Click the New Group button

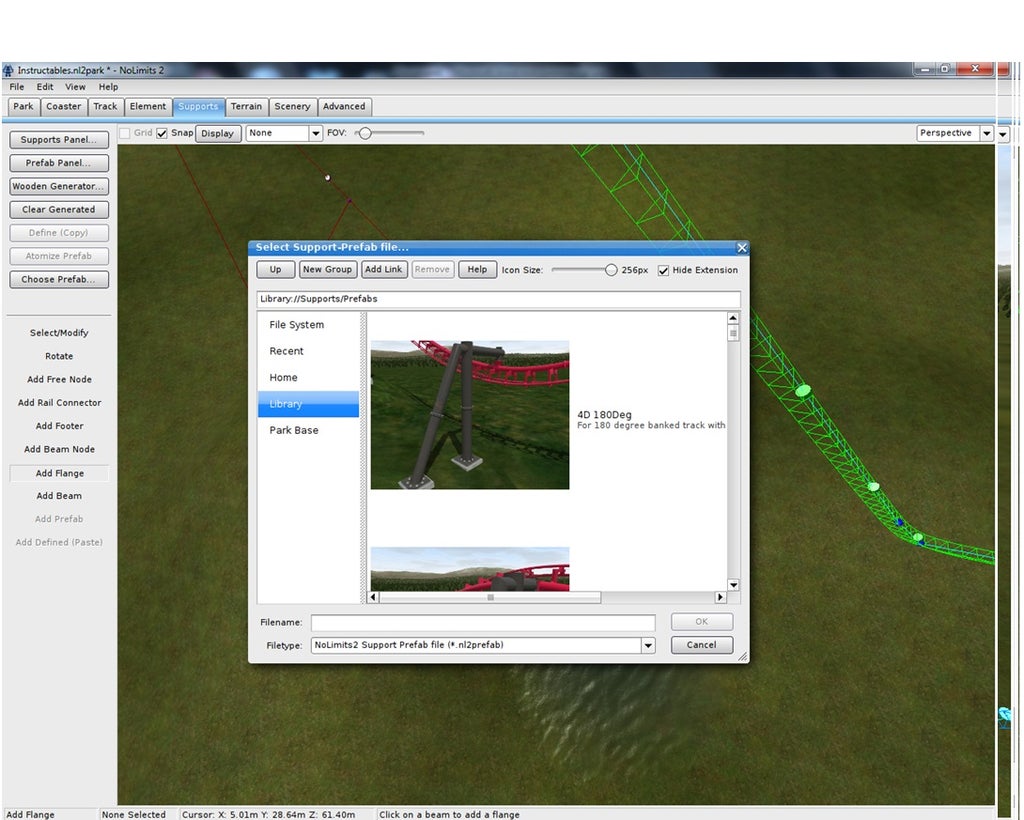coord(327,270)
